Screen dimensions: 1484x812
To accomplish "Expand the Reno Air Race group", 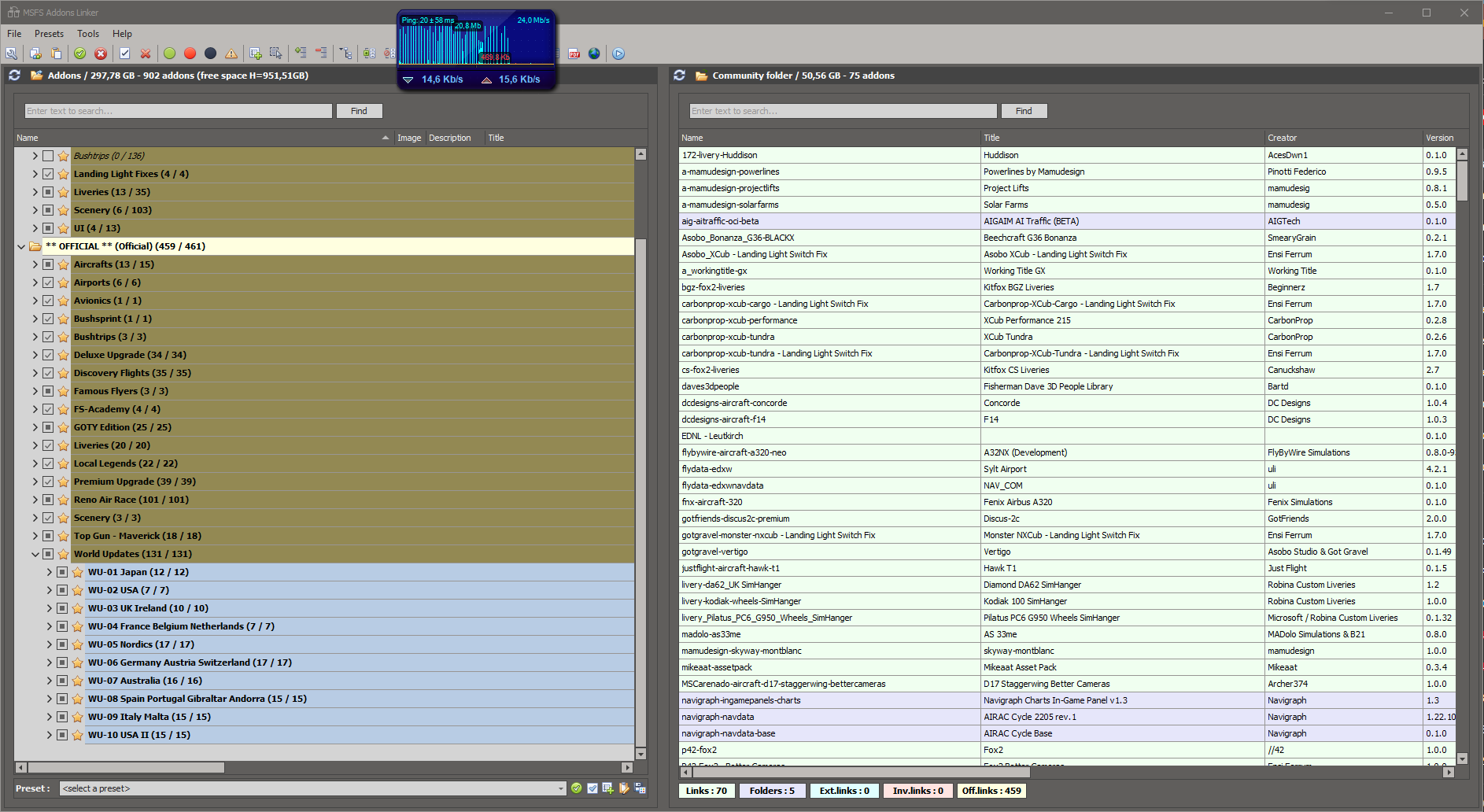I will pos(35,500).
